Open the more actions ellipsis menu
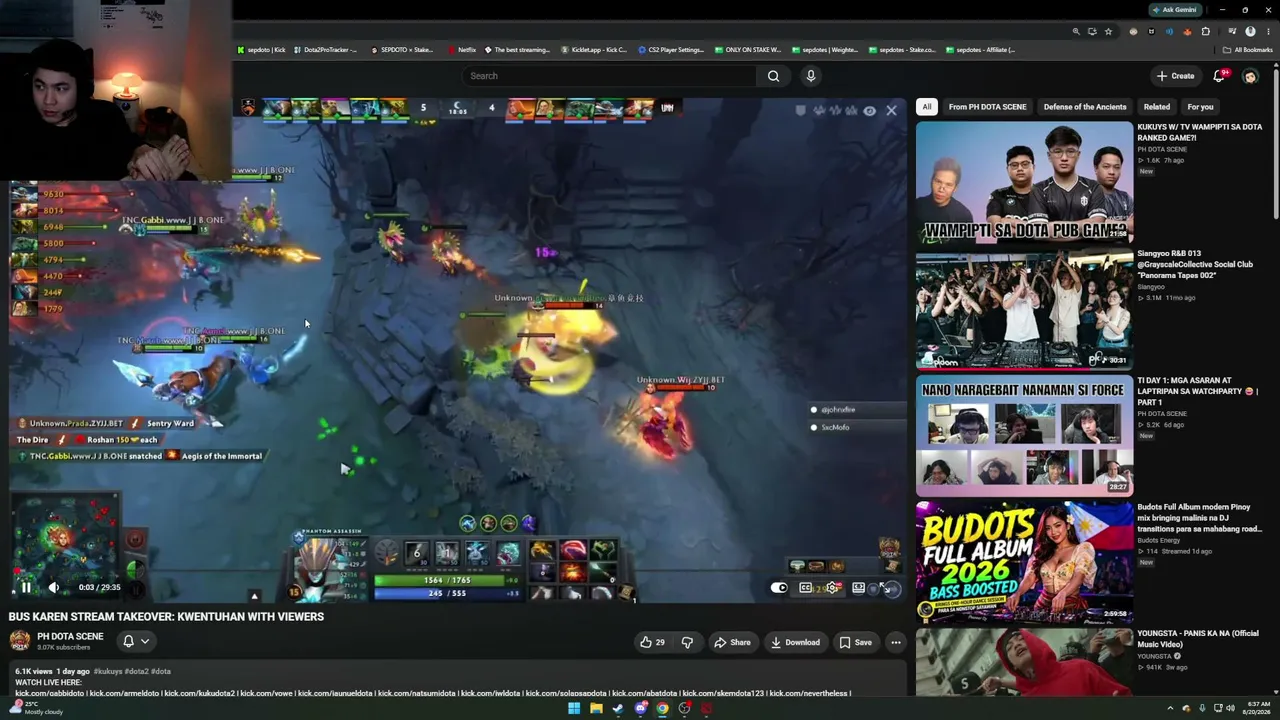 tap(896, 642)
